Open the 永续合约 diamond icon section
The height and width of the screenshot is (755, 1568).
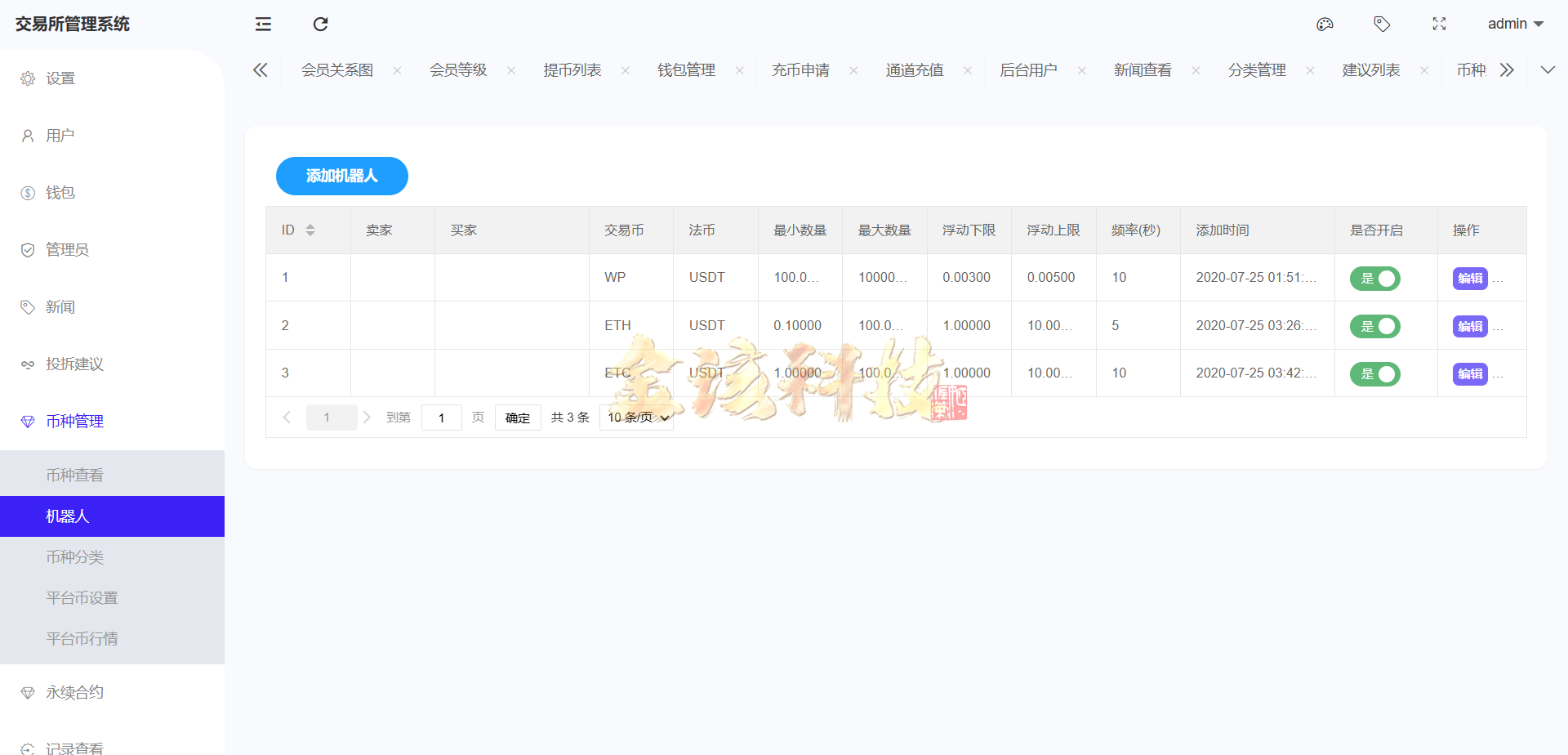[27, 692]
